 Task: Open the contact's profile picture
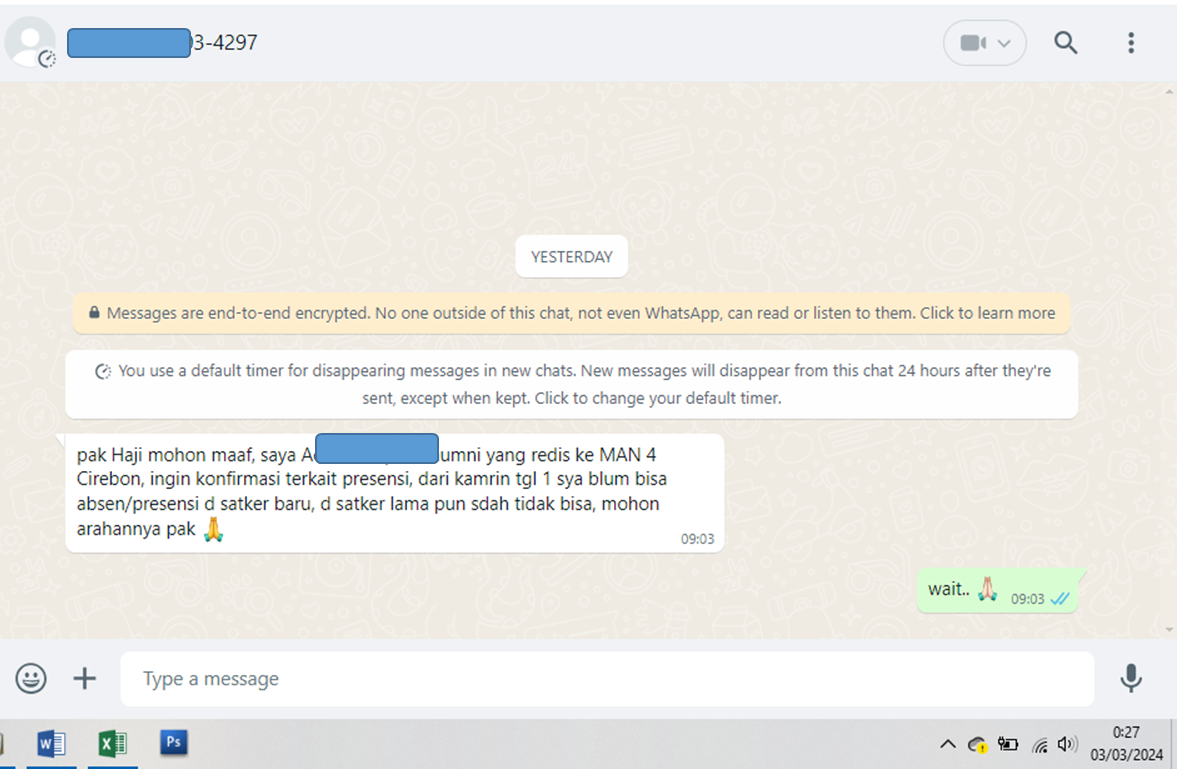tap(30, 43)
